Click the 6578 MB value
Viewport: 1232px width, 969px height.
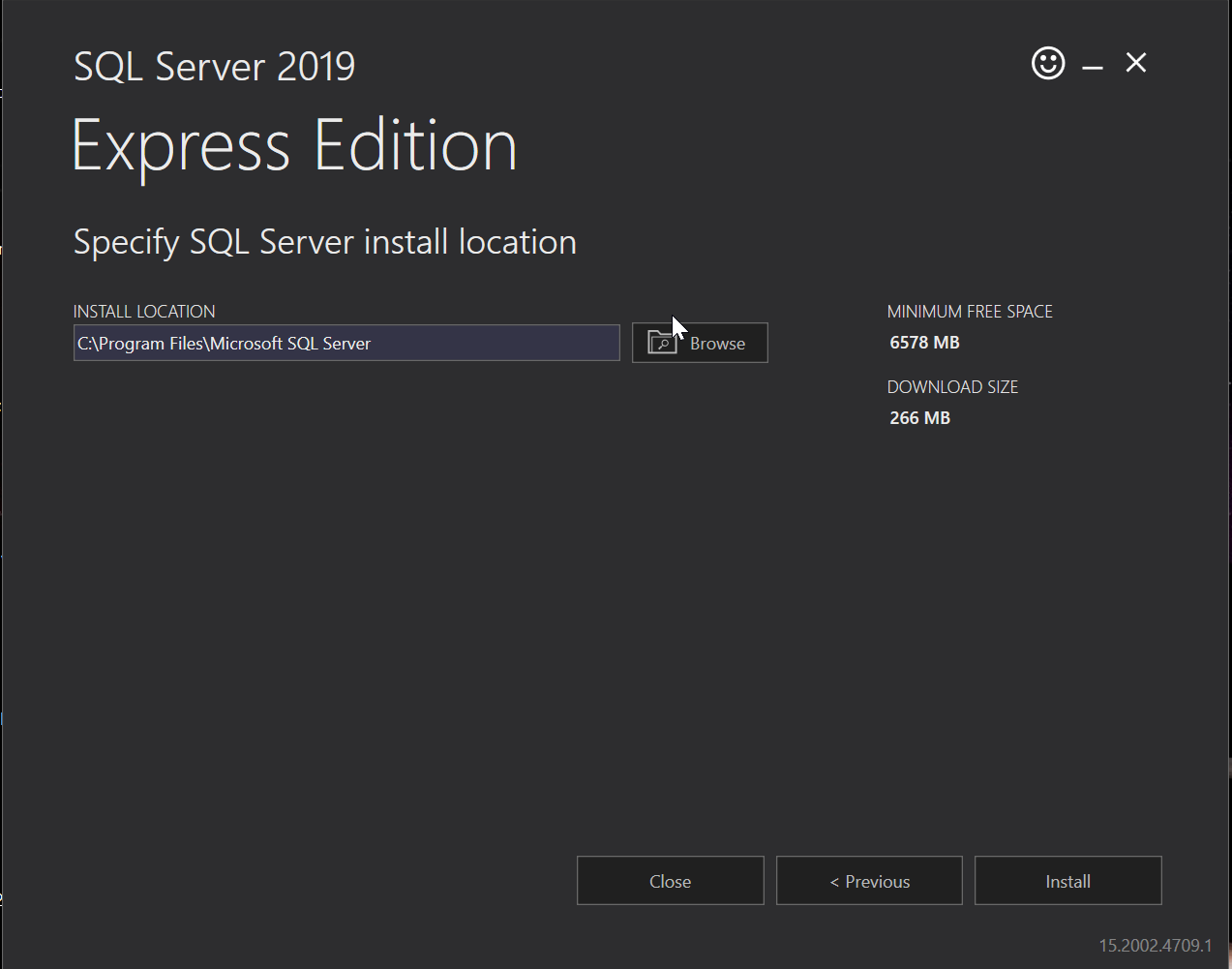(924, 343)
